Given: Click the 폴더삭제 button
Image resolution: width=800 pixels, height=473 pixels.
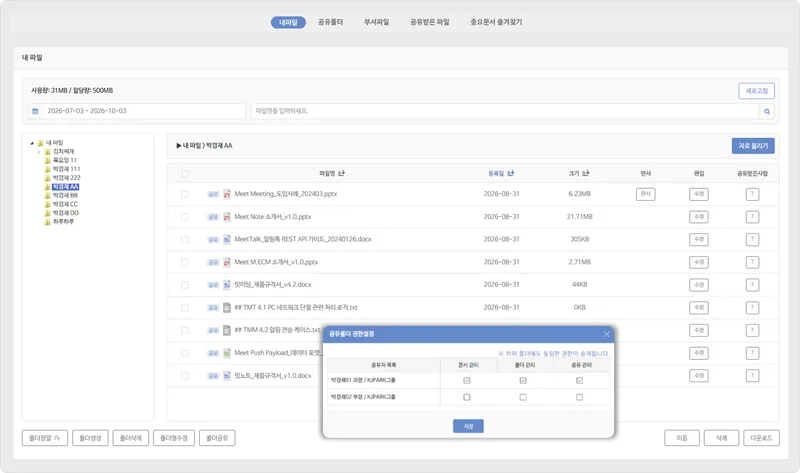Looking at the screenshot, I should 131,438.
